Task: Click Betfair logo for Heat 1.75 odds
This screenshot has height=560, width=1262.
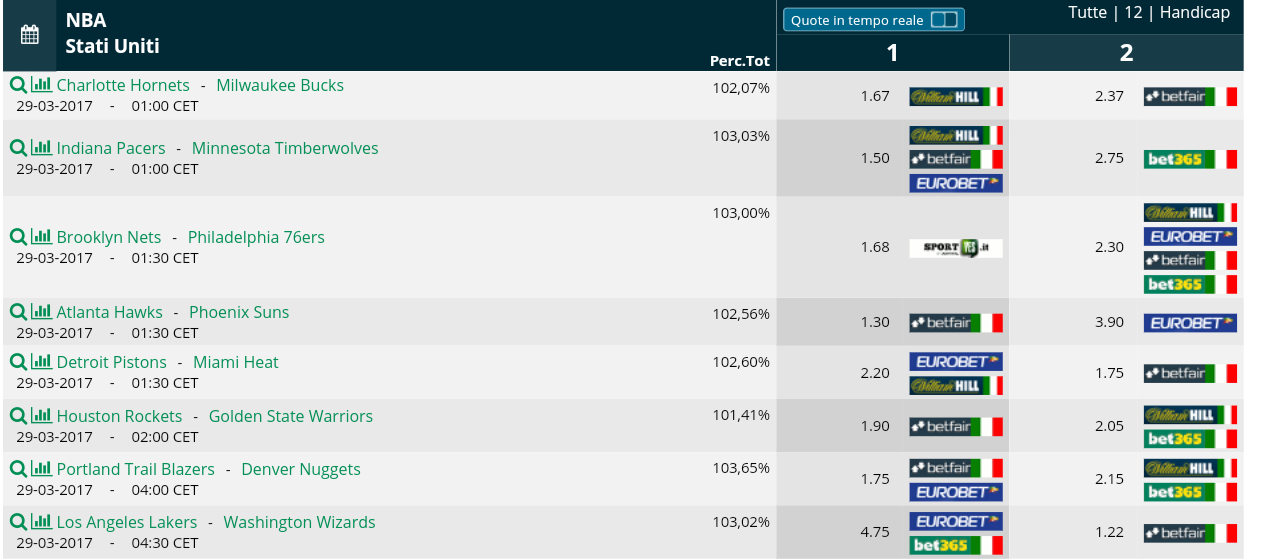Action: point(1191,373)
